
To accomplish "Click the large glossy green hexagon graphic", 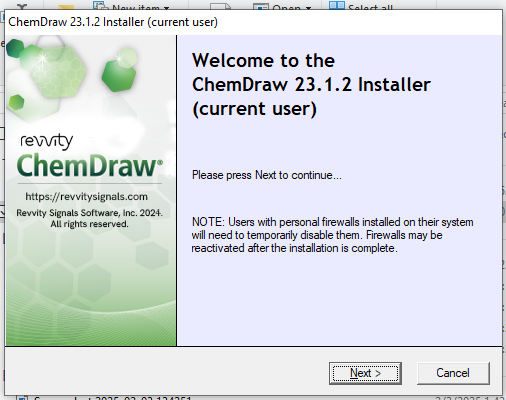I will coord(119,76).
